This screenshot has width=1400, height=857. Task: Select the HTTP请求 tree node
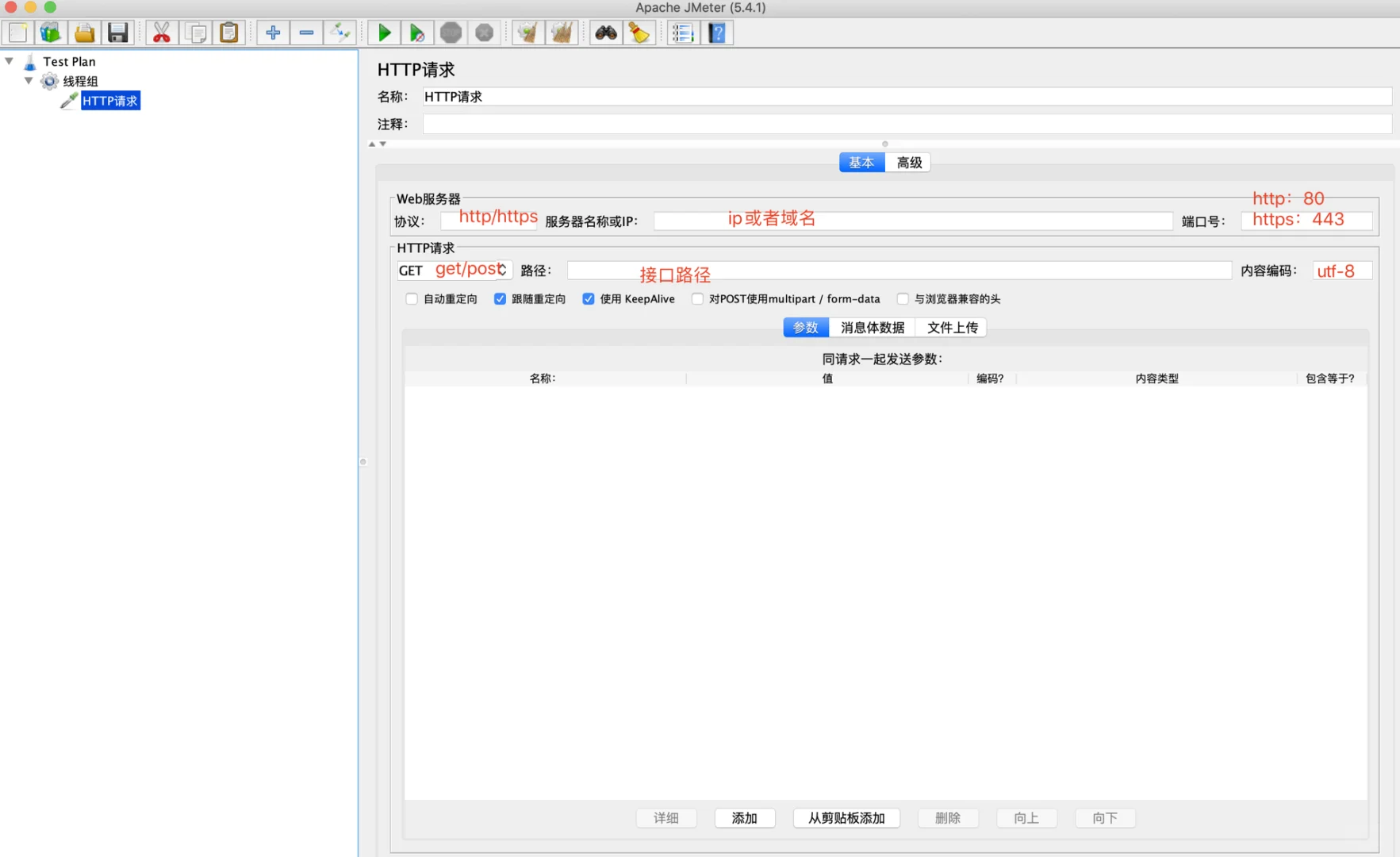110,101
